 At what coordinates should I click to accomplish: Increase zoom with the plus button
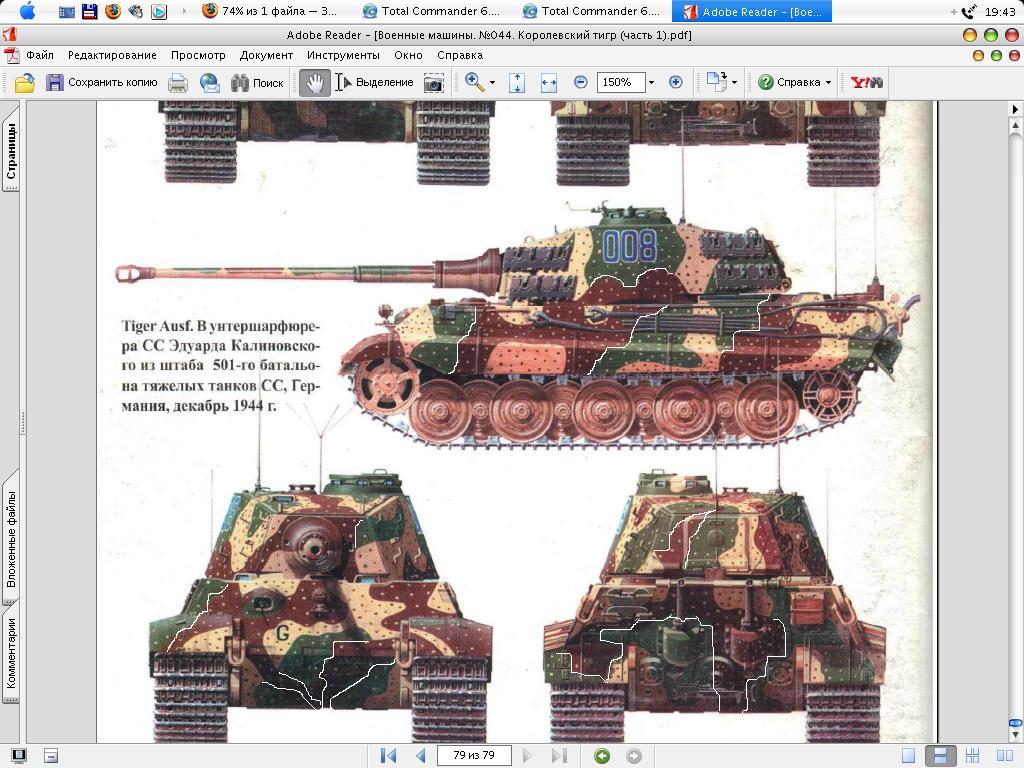pyautogui.click(x=676, y=82)
